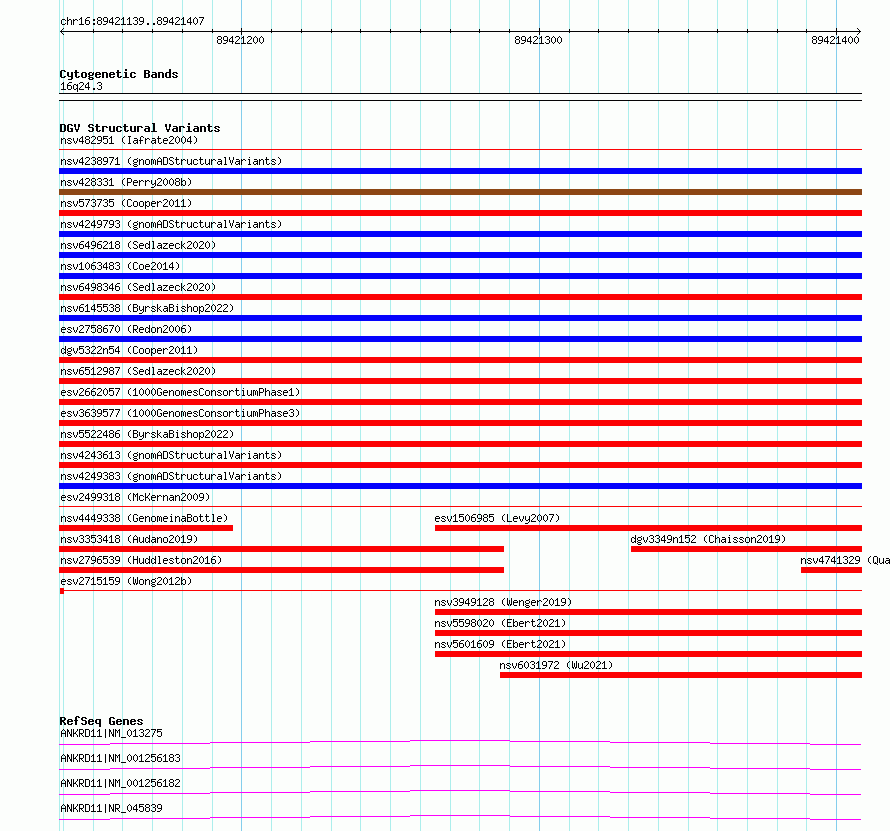Click the dgv3349n152 (Chaisson2019) label
The image size is (890, 831).
pyautogui.click(x=708, y=539)
